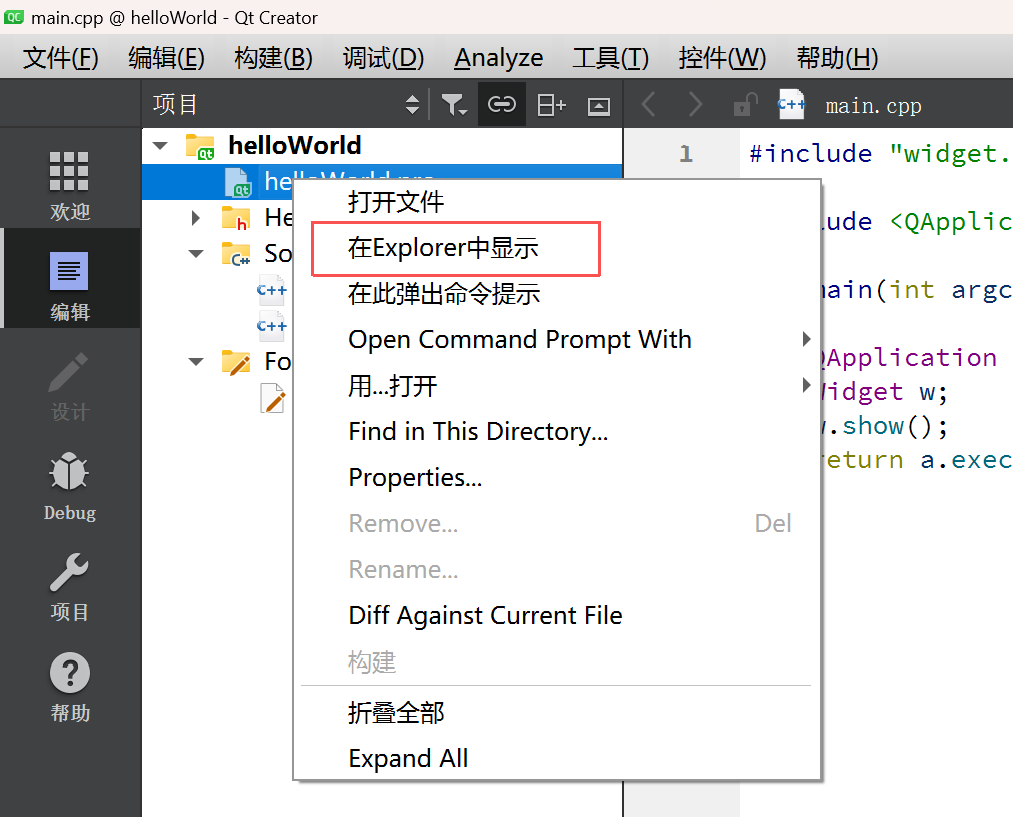
Task: Choose 用...打开 menu entry
Action: 557,386
